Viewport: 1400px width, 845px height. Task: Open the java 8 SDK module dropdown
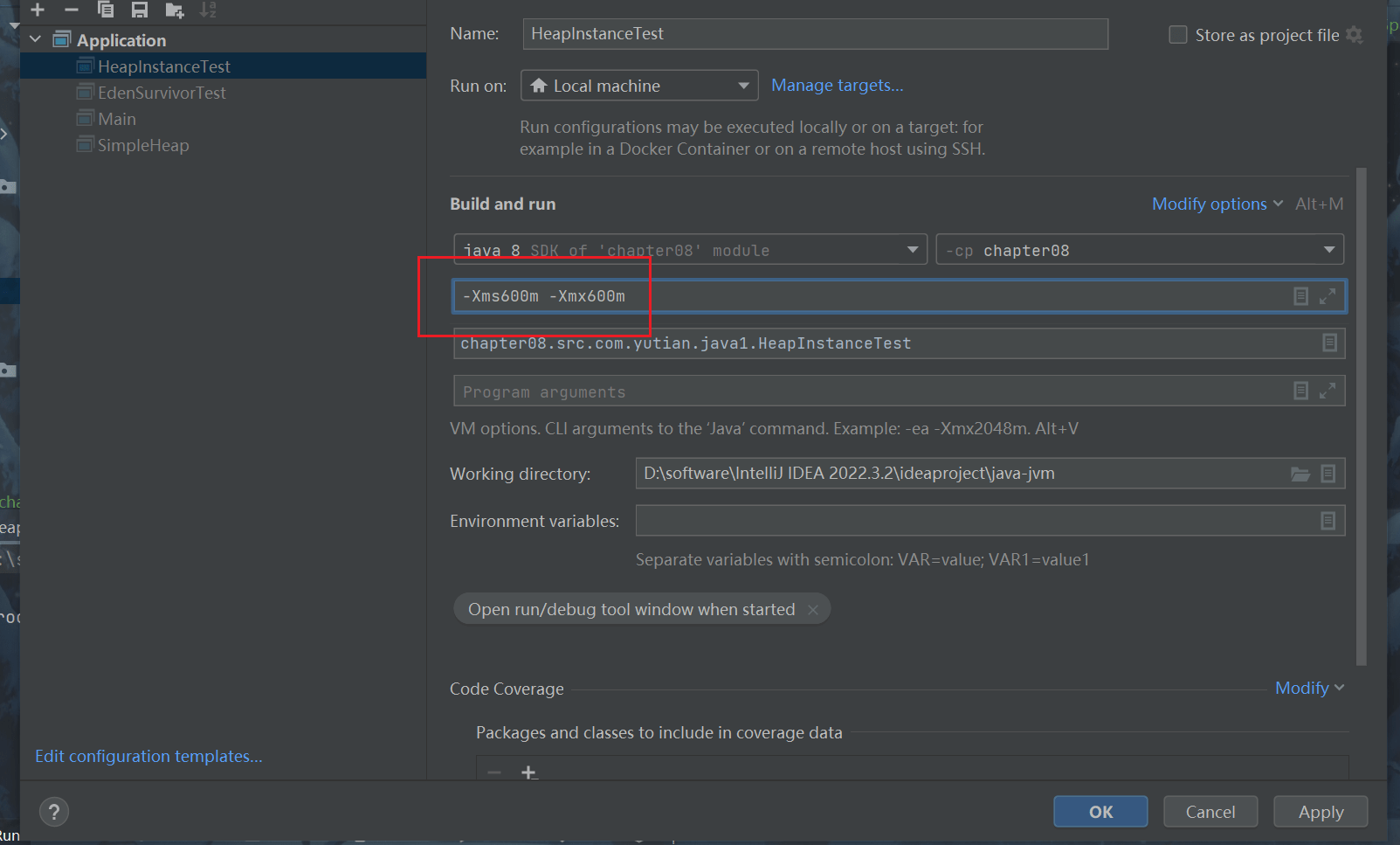coord(690,250)
